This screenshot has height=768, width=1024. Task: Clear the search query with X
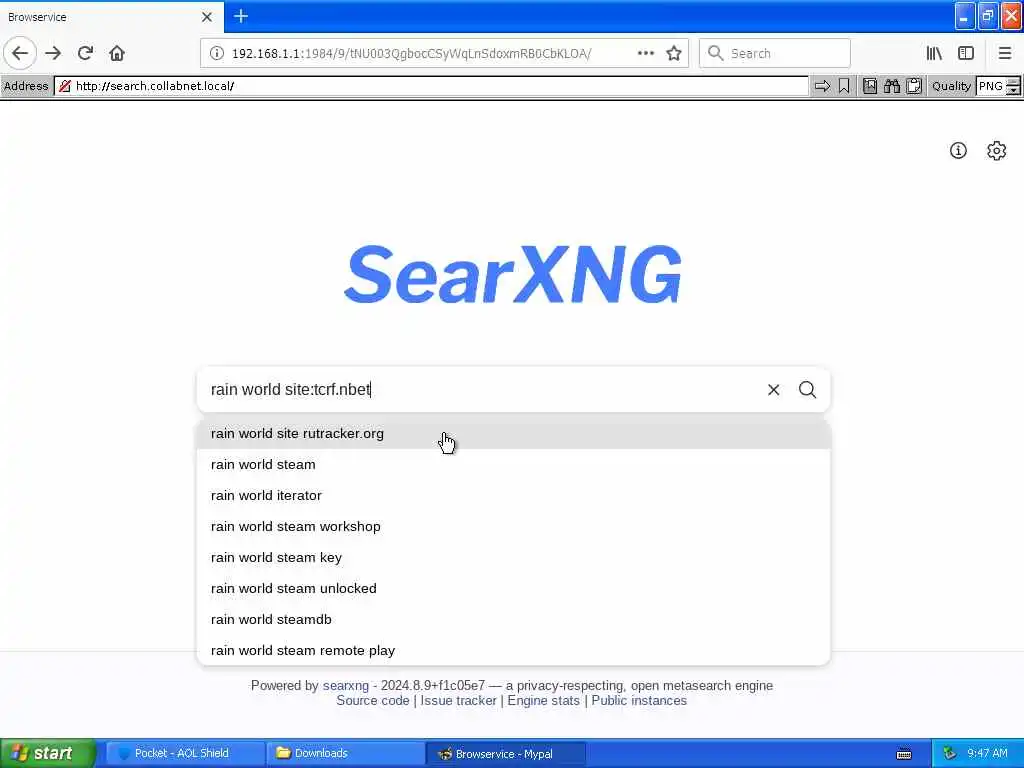[x=773, y=390]
